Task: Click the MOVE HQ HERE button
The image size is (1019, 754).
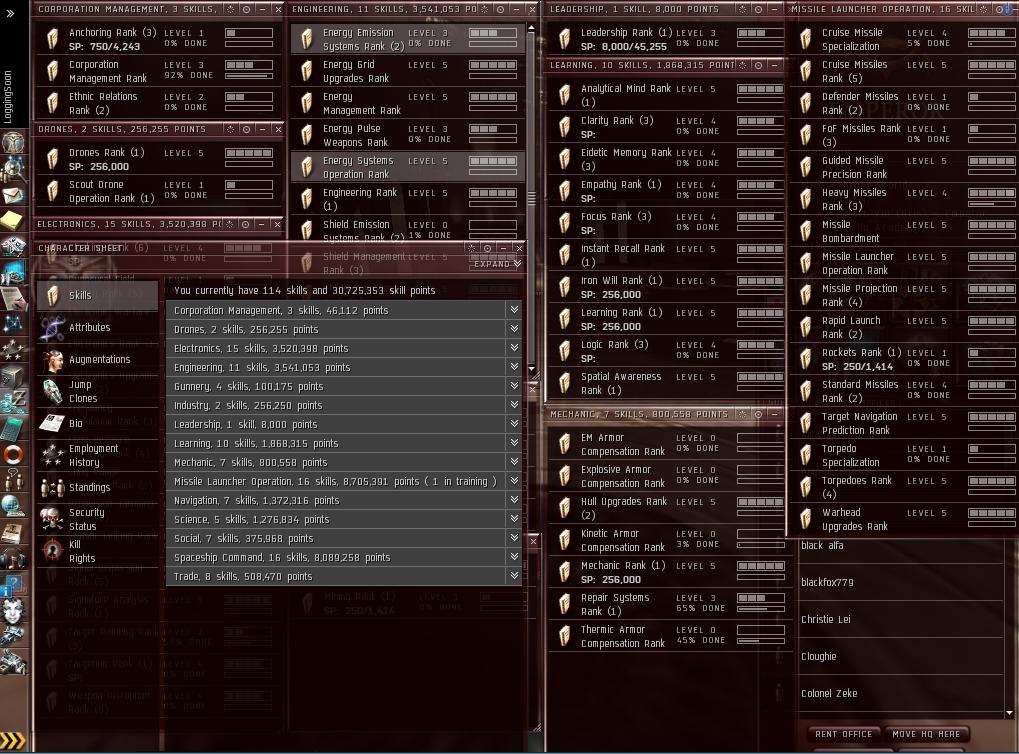Action: (x=926, y=734)
